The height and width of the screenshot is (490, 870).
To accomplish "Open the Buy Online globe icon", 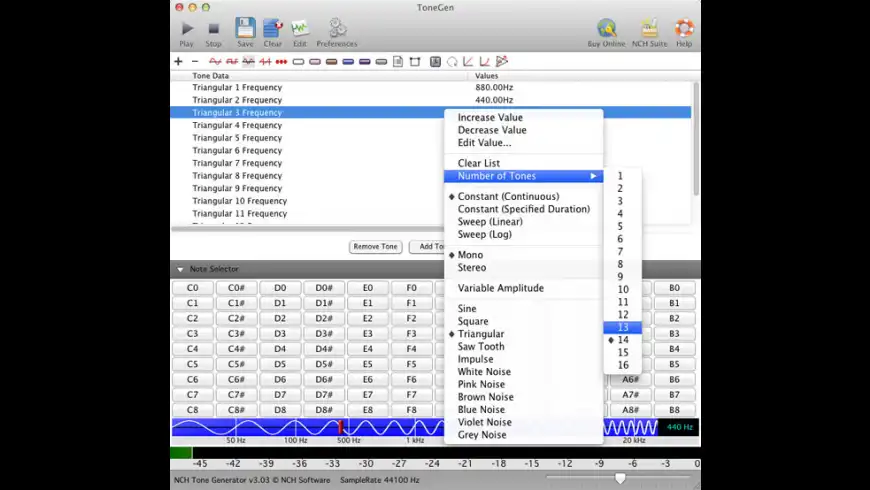I will 607,29.
